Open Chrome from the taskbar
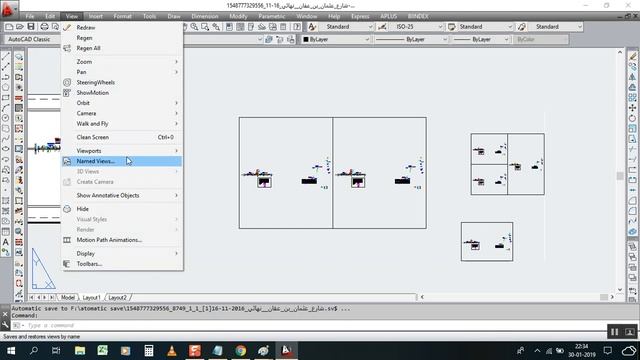The width and height of the screenshot is (640, 360). click(x=240, y=351)
